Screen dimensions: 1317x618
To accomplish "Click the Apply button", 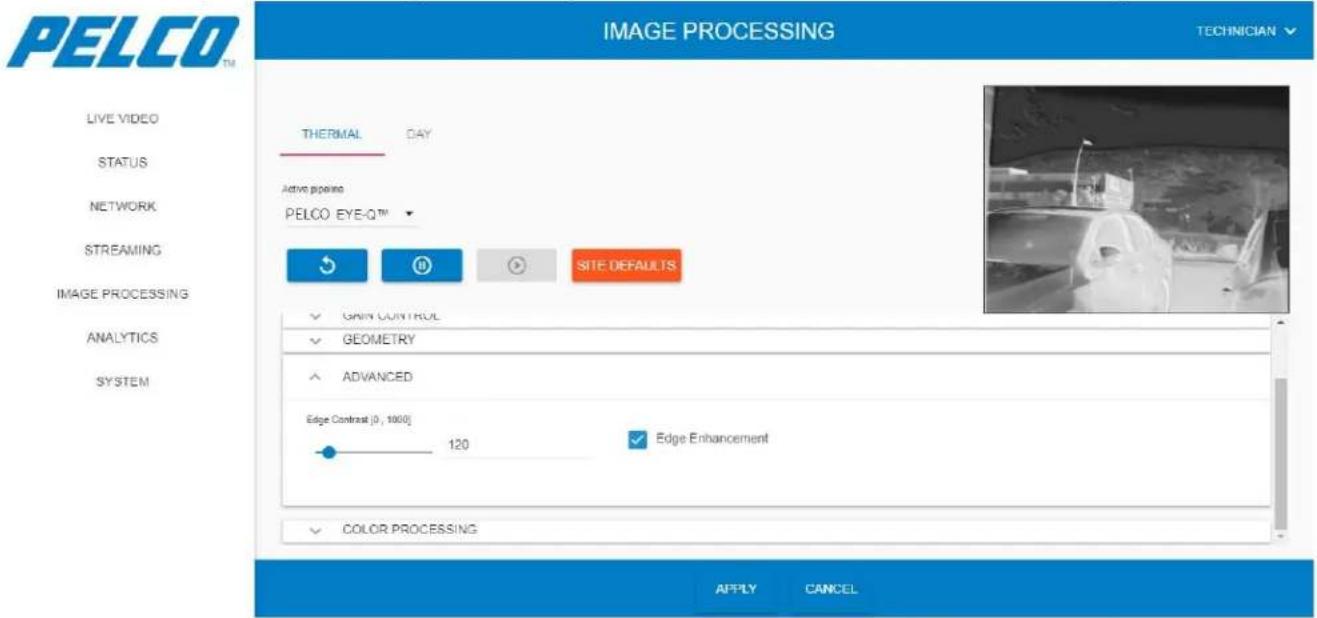I will click(736, 589).
